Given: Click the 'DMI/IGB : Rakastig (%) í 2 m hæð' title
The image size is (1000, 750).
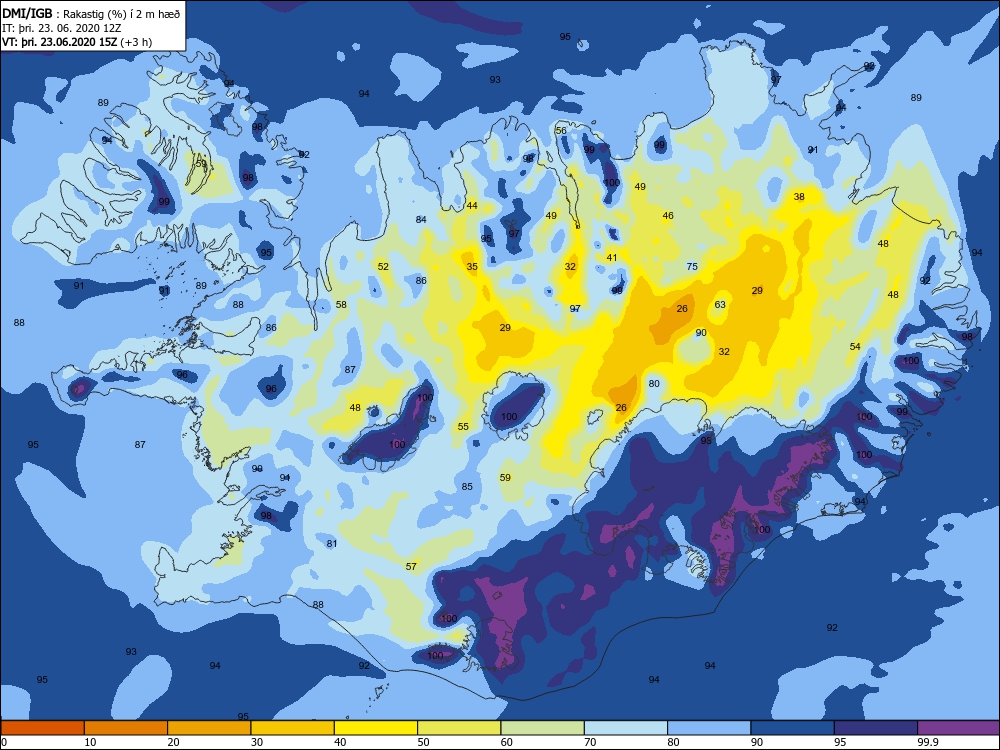Looking at the screenshot, I should click(92, 14).
